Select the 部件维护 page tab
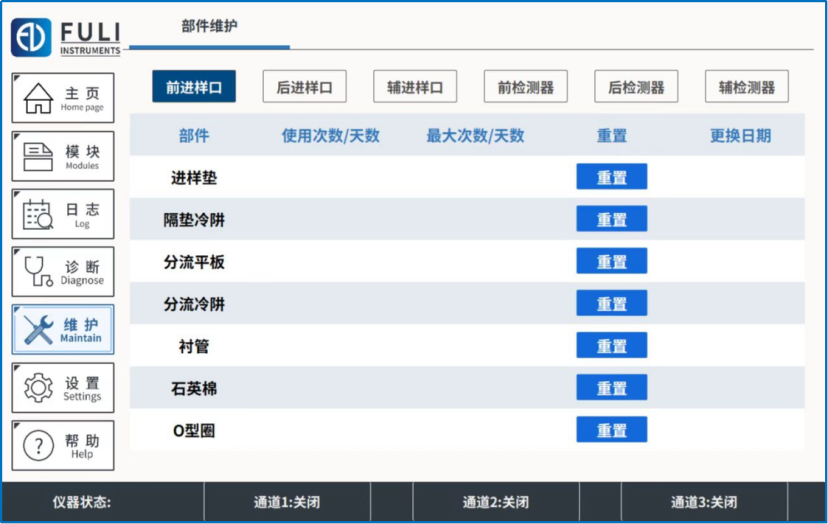Screen dimensions: 828x524 [210, 26]
